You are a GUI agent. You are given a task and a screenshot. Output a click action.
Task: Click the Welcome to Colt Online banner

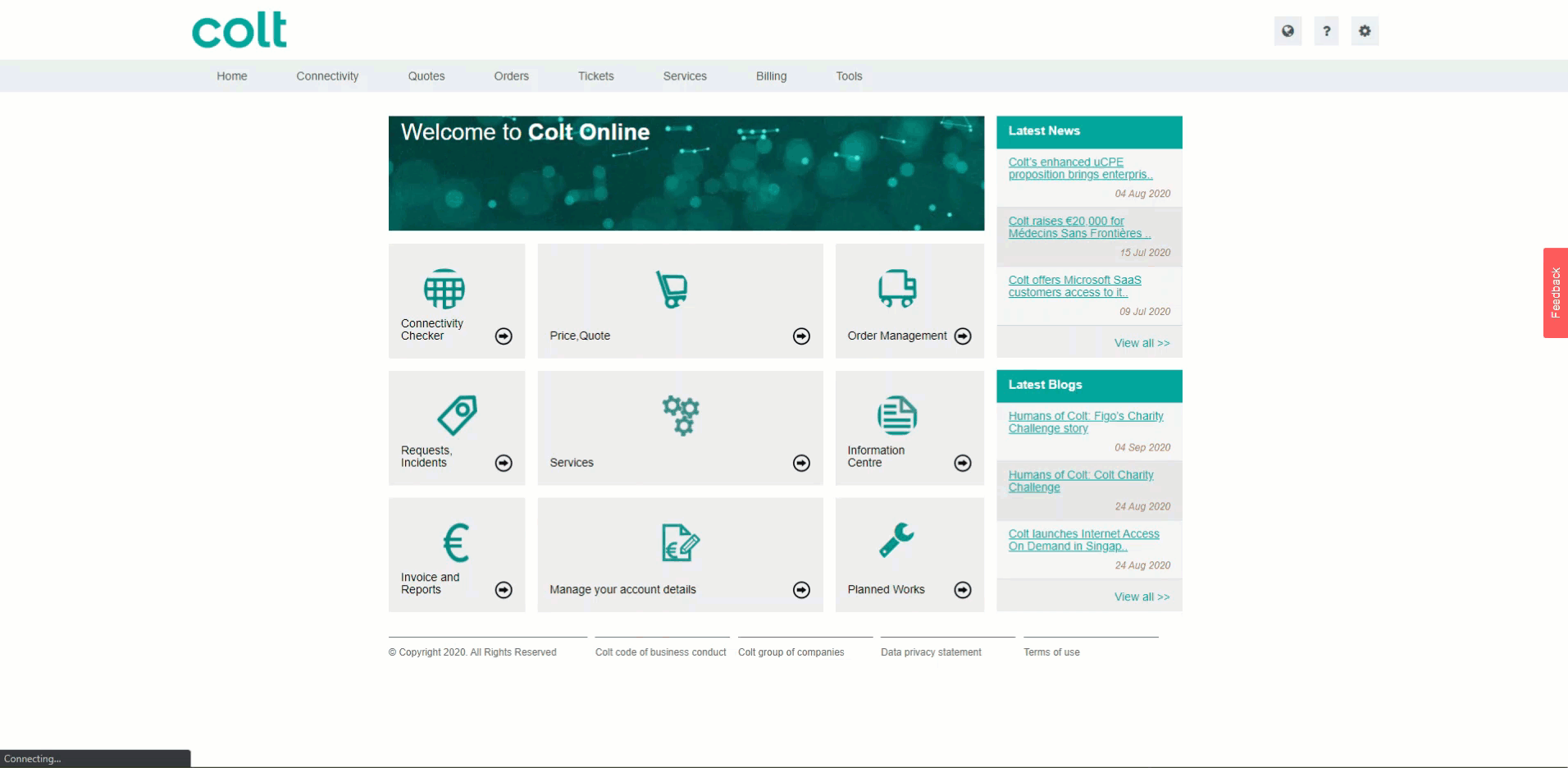pos(686,173)
